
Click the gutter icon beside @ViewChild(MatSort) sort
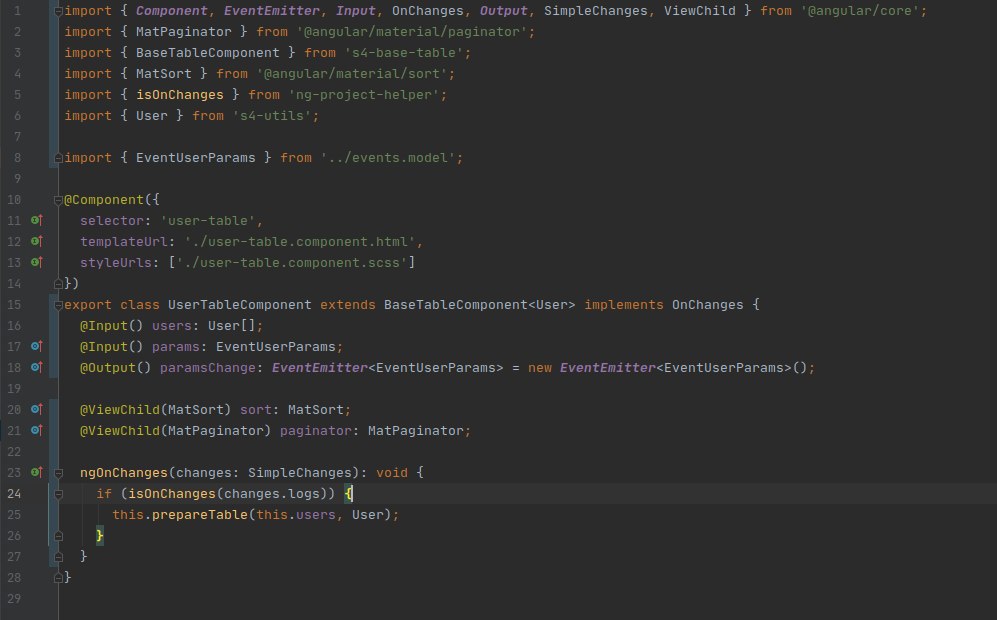click(37, 410)
